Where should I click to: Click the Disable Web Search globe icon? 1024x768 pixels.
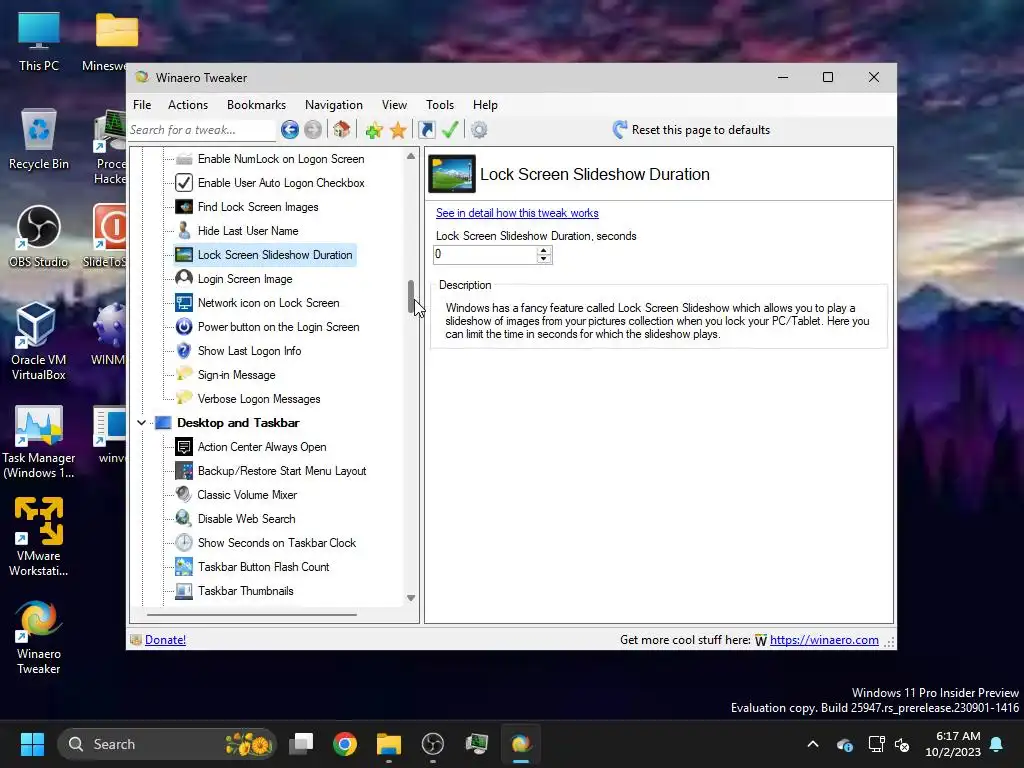184,519
